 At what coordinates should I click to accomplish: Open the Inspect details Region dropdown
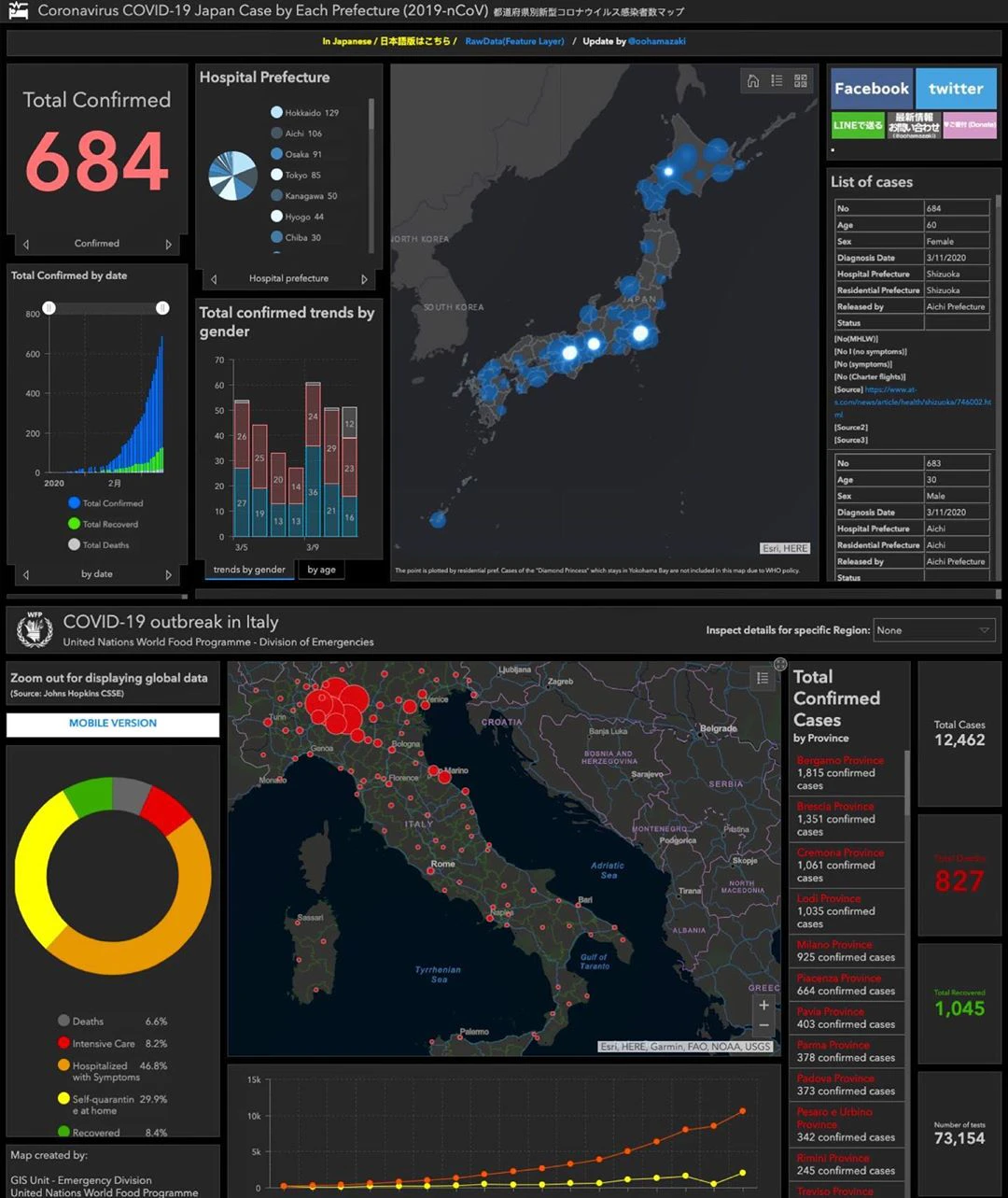[x=934, y=630]
